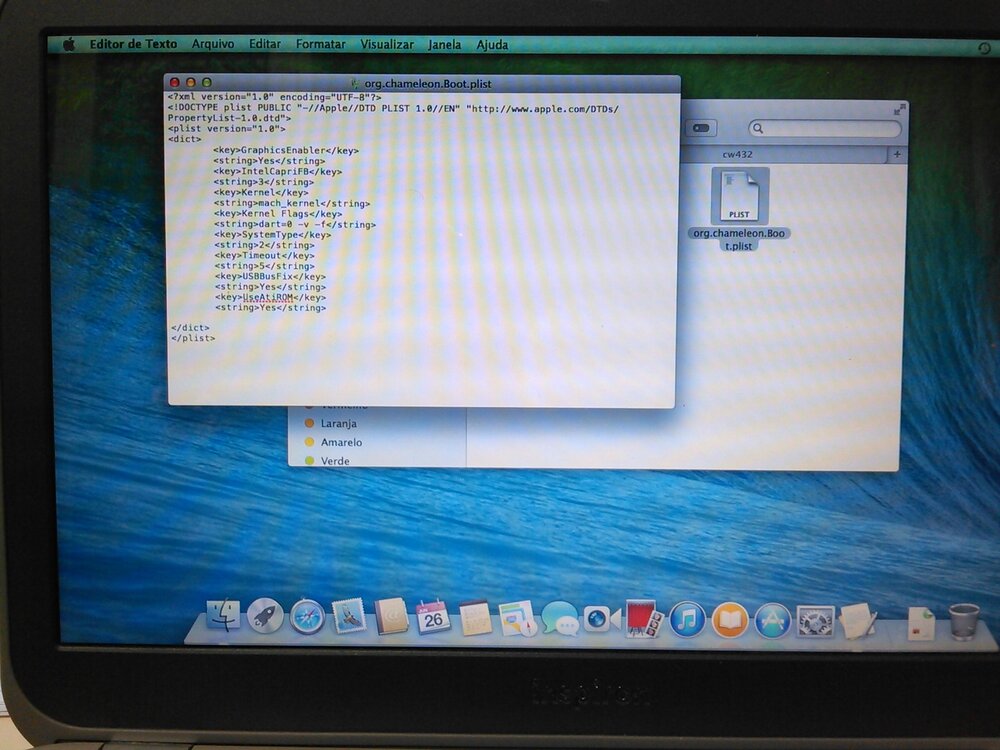Screen dimensions: 1000x750
Task: Toggle Finder window full screen arrows
Action: [x=900, y=109]
